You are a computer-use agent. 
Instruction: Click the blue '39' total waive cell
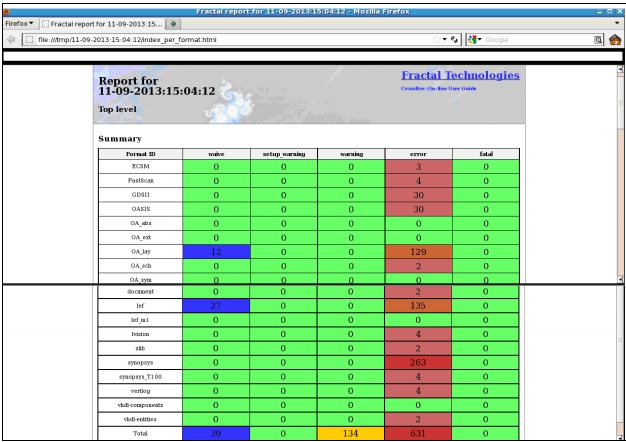[x=216, y=433]
